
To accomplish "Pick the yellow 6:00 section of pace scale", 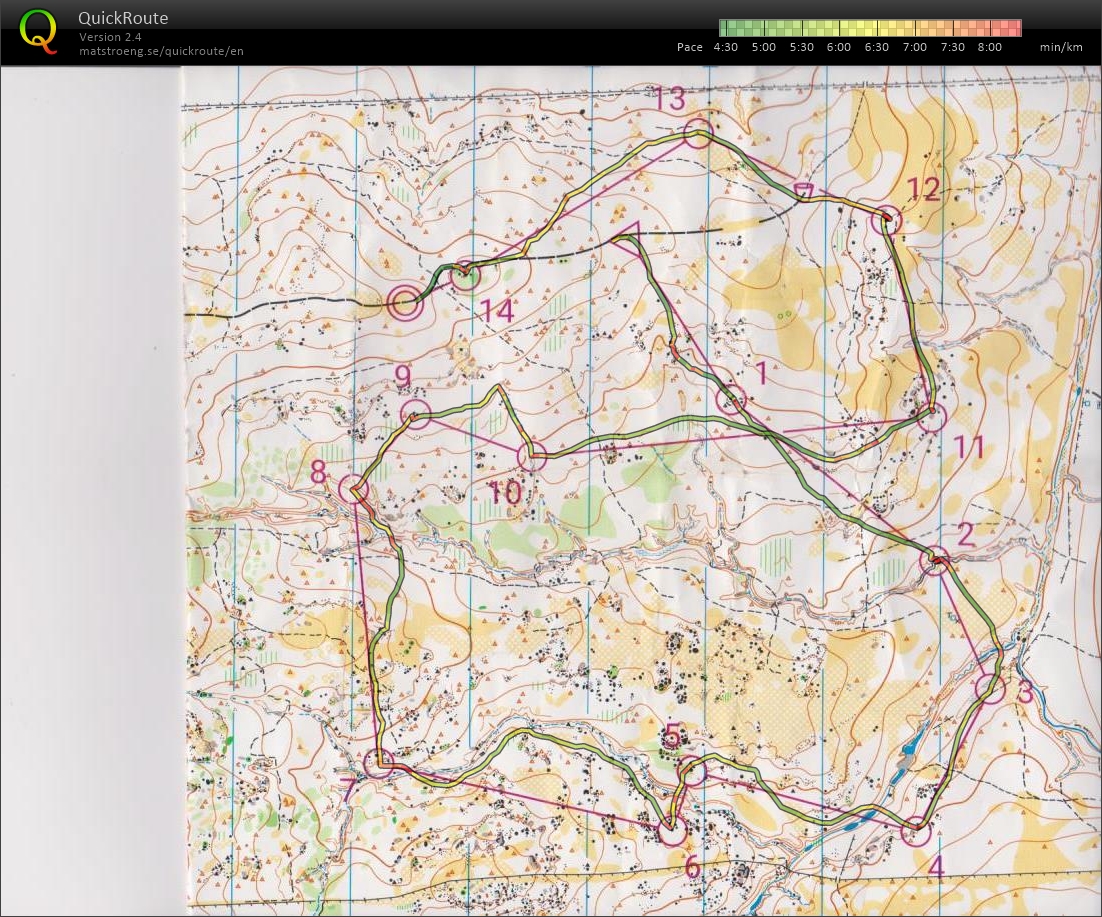I will pyautogui.click(x=839, y=28).
